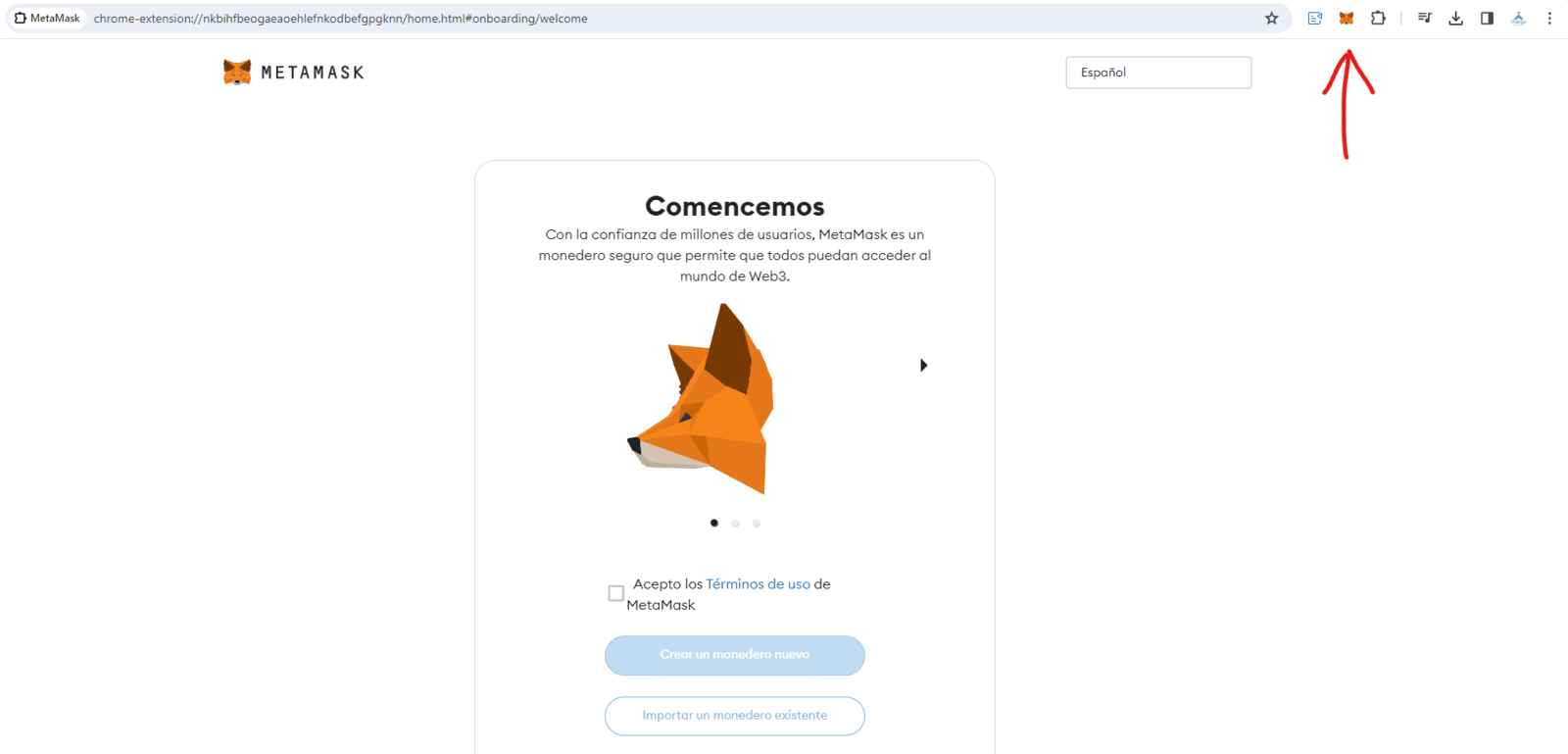The height and width of the screenshot is (754, 1568).
Task: Select the first carousel dot indicator
Action: (714, 523)
